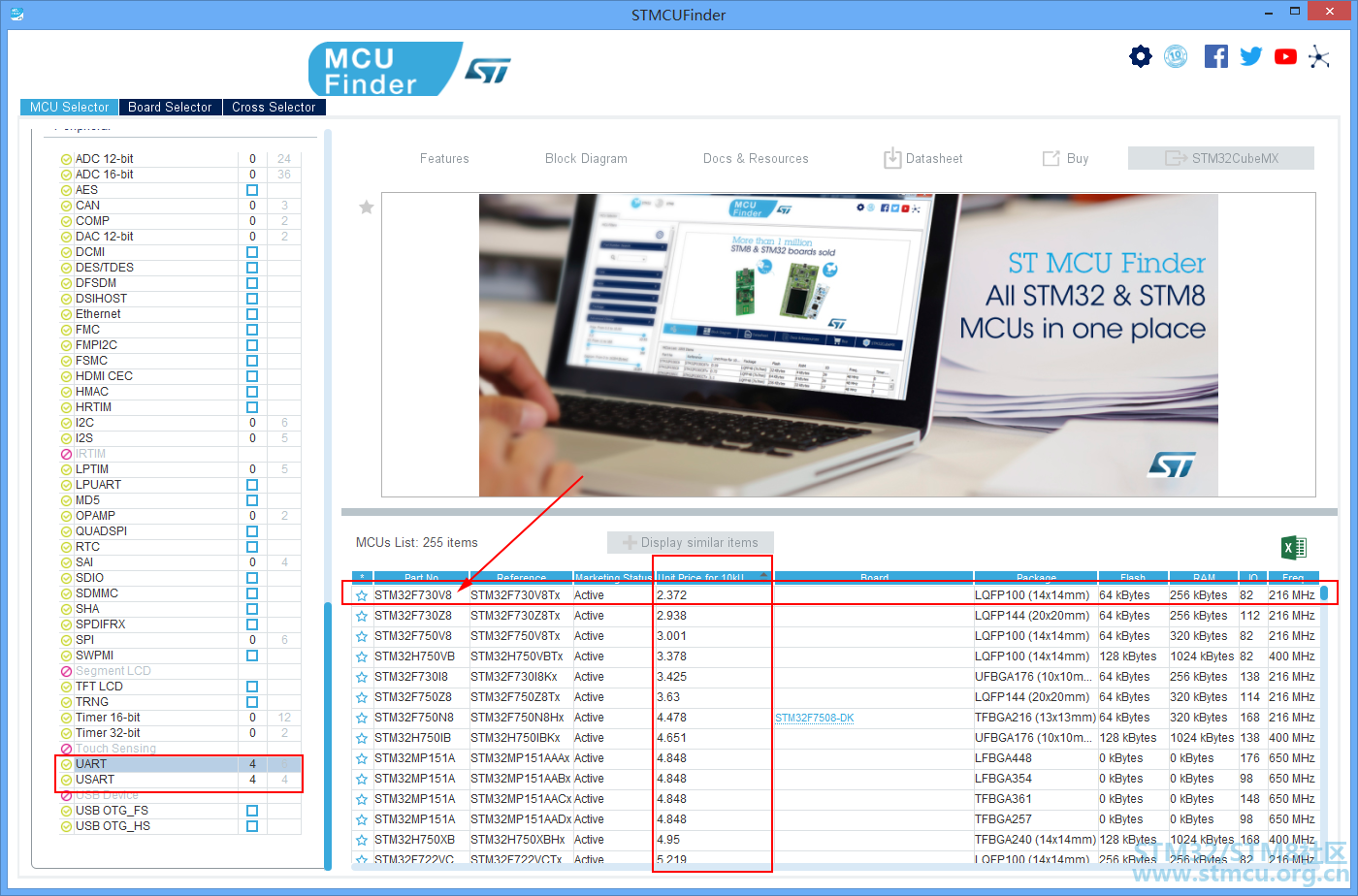Open the Twitter bird icon

click(x=1251, y=56)
